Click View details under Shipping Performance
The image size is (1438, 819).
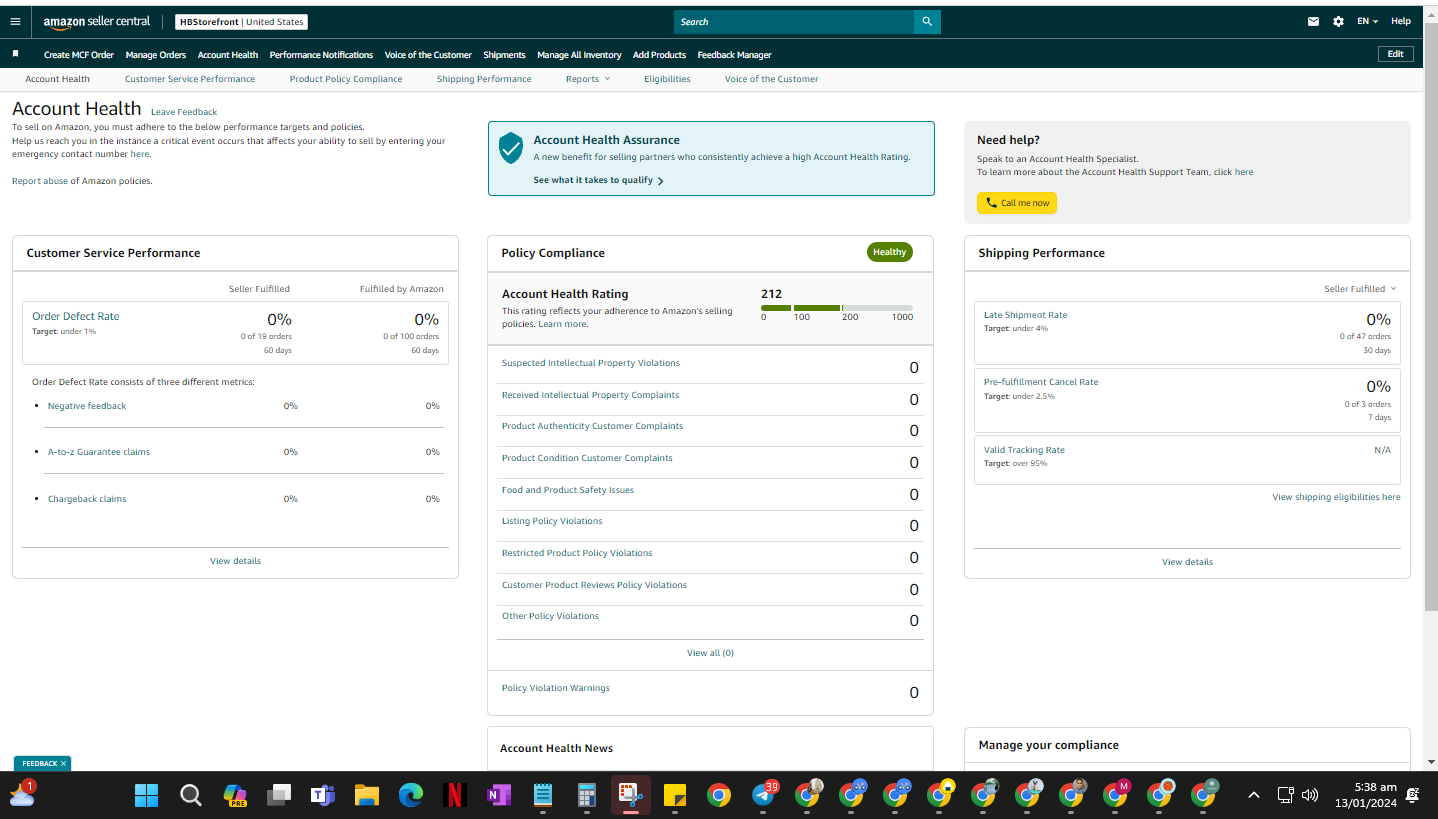click(x=1187, y=562)
